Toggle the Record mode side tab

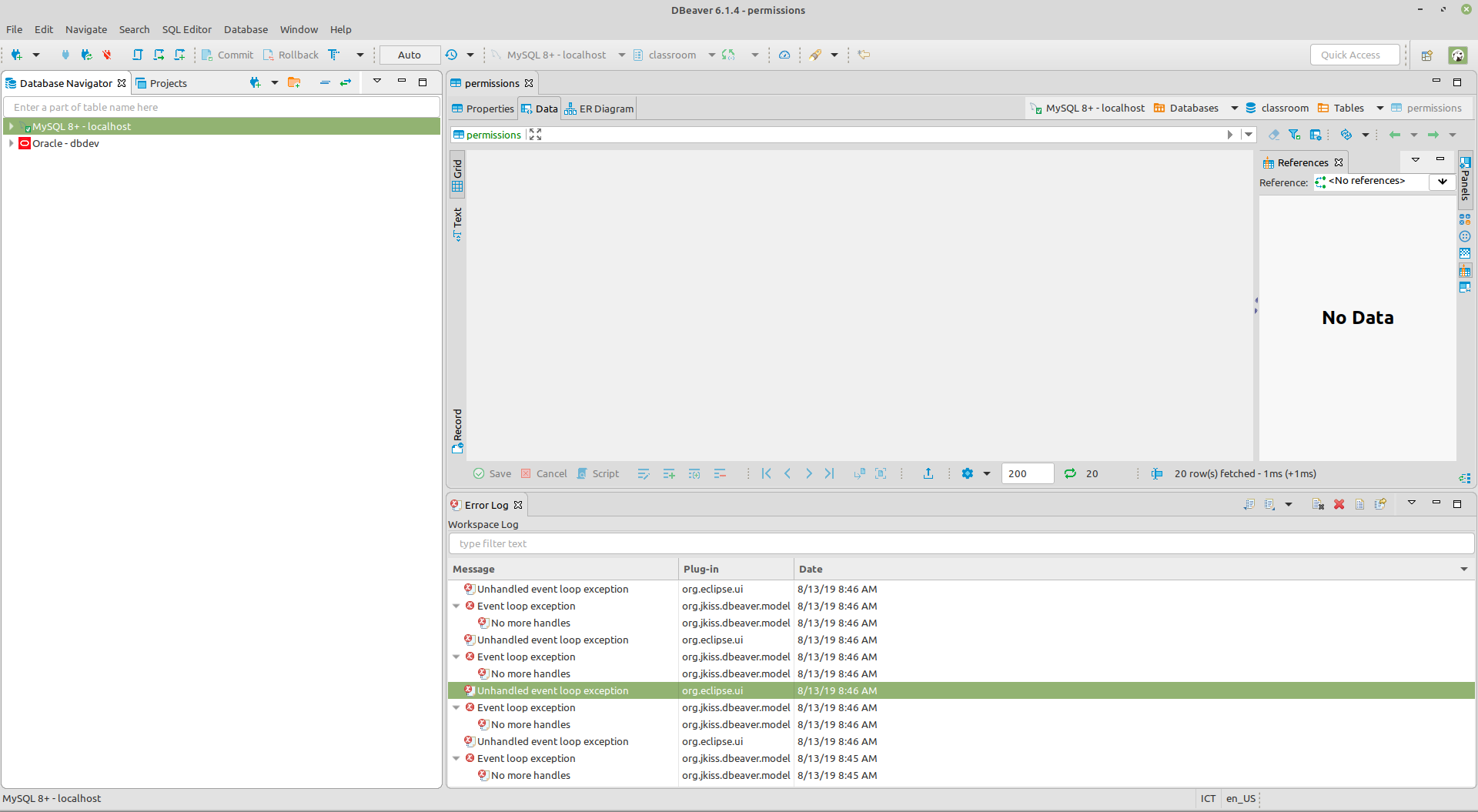coord(457,431)
